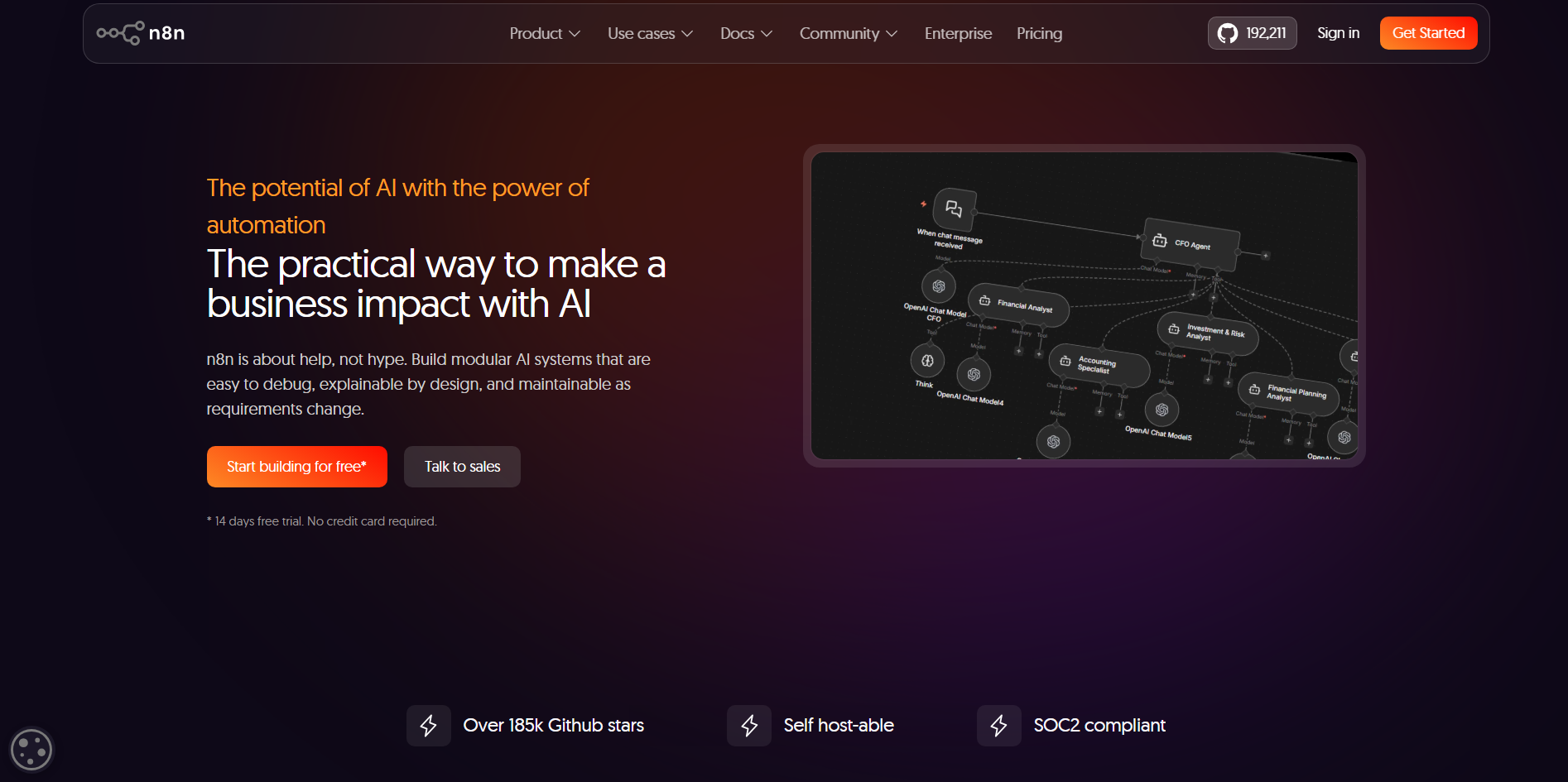Click the "n8n is about help, not hype" paragraph
This screenshot has height=782, width=1568.
[428, 384]
